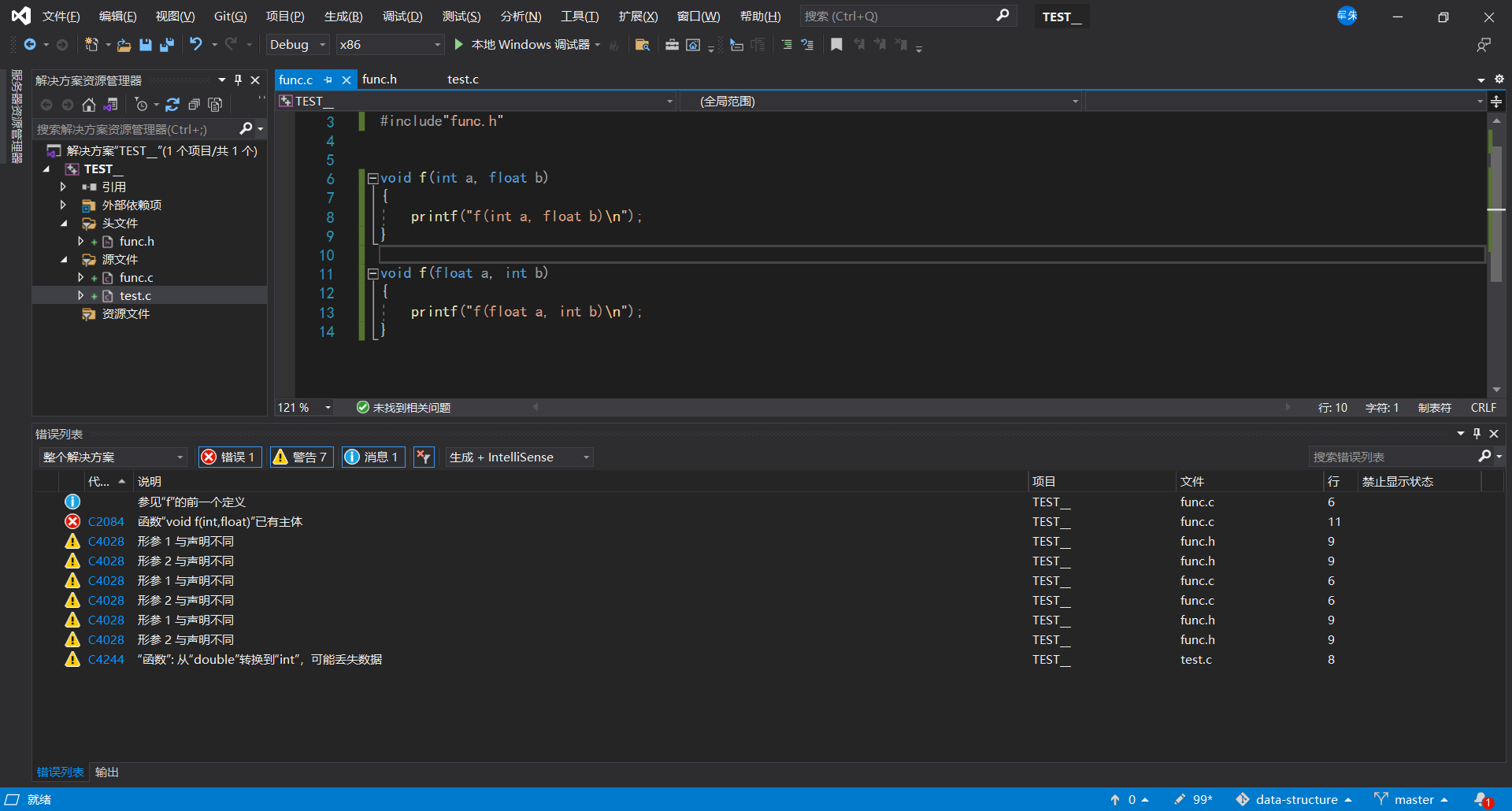
Task: Click the master branch button in status bar
Action: tap(1413, 800)
